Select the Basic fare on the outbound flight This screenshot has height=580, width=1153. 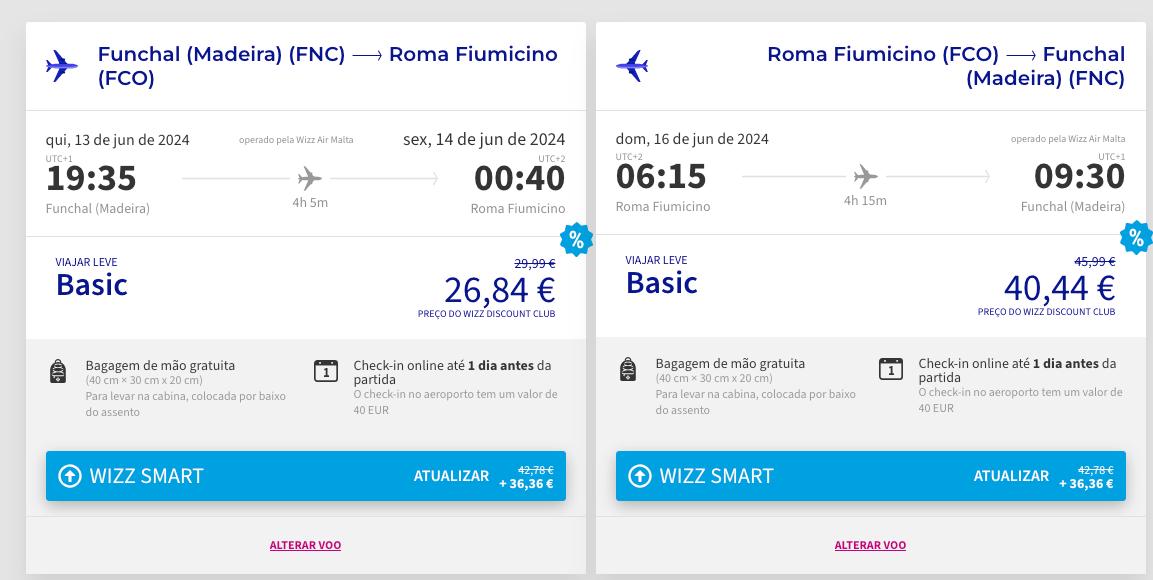pyautogui.click(x=92, y=284)
